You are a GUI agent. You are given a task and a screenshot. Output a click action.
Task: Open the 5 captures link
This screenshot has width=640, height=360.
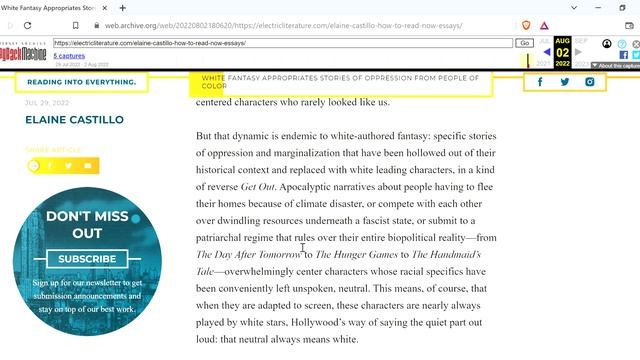coord(69,56)
